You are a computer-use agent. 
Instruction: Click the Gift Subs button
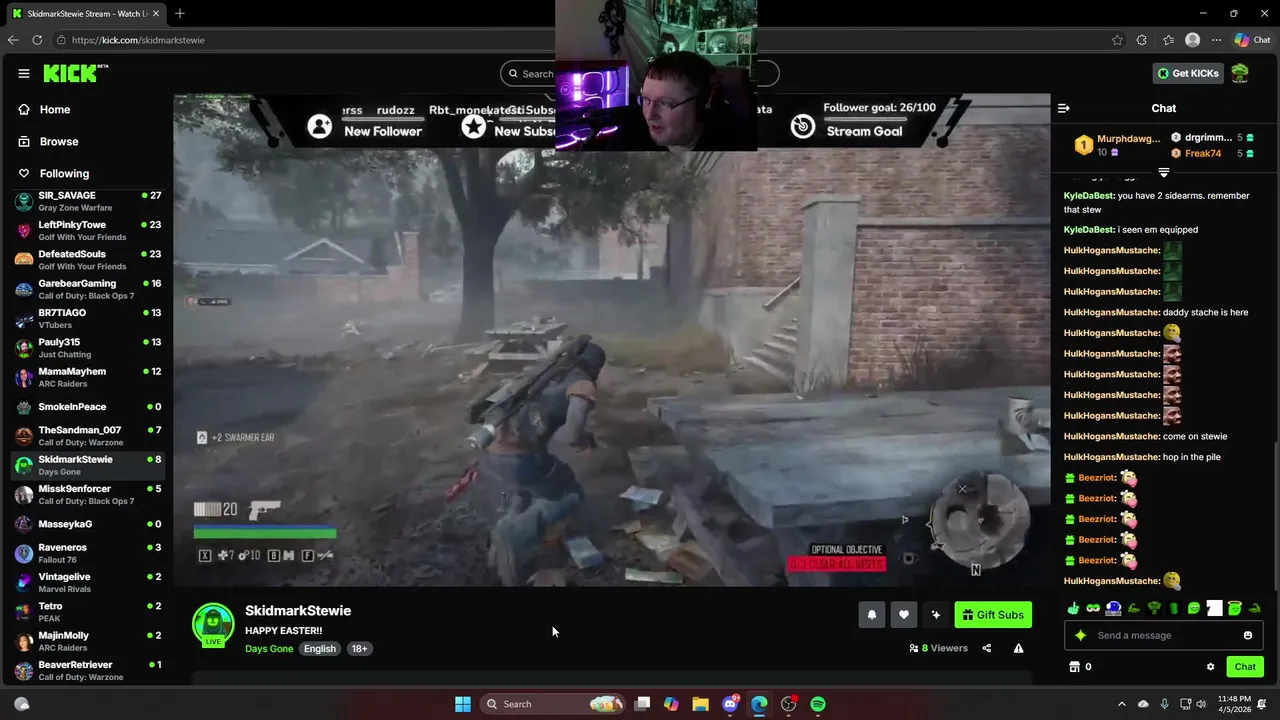993,615
